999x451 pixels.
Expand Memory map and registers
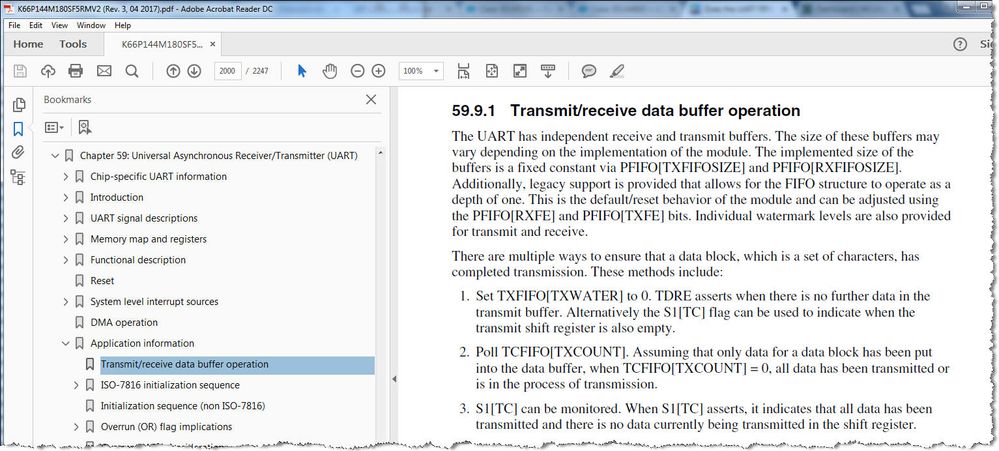[x=66, y=239]
